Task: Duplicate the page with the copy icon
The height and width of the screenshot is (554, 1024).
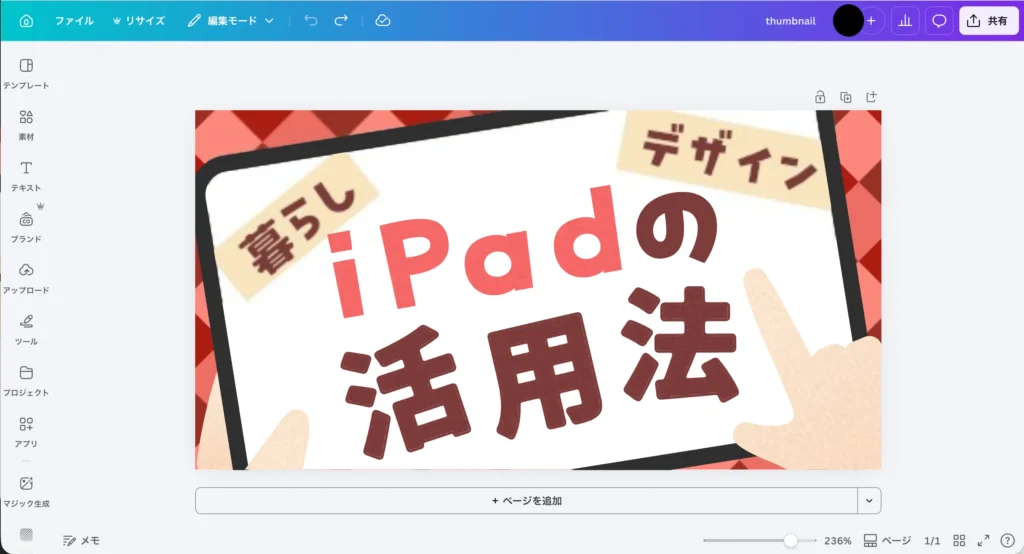Action: click(x=846, y=97)
